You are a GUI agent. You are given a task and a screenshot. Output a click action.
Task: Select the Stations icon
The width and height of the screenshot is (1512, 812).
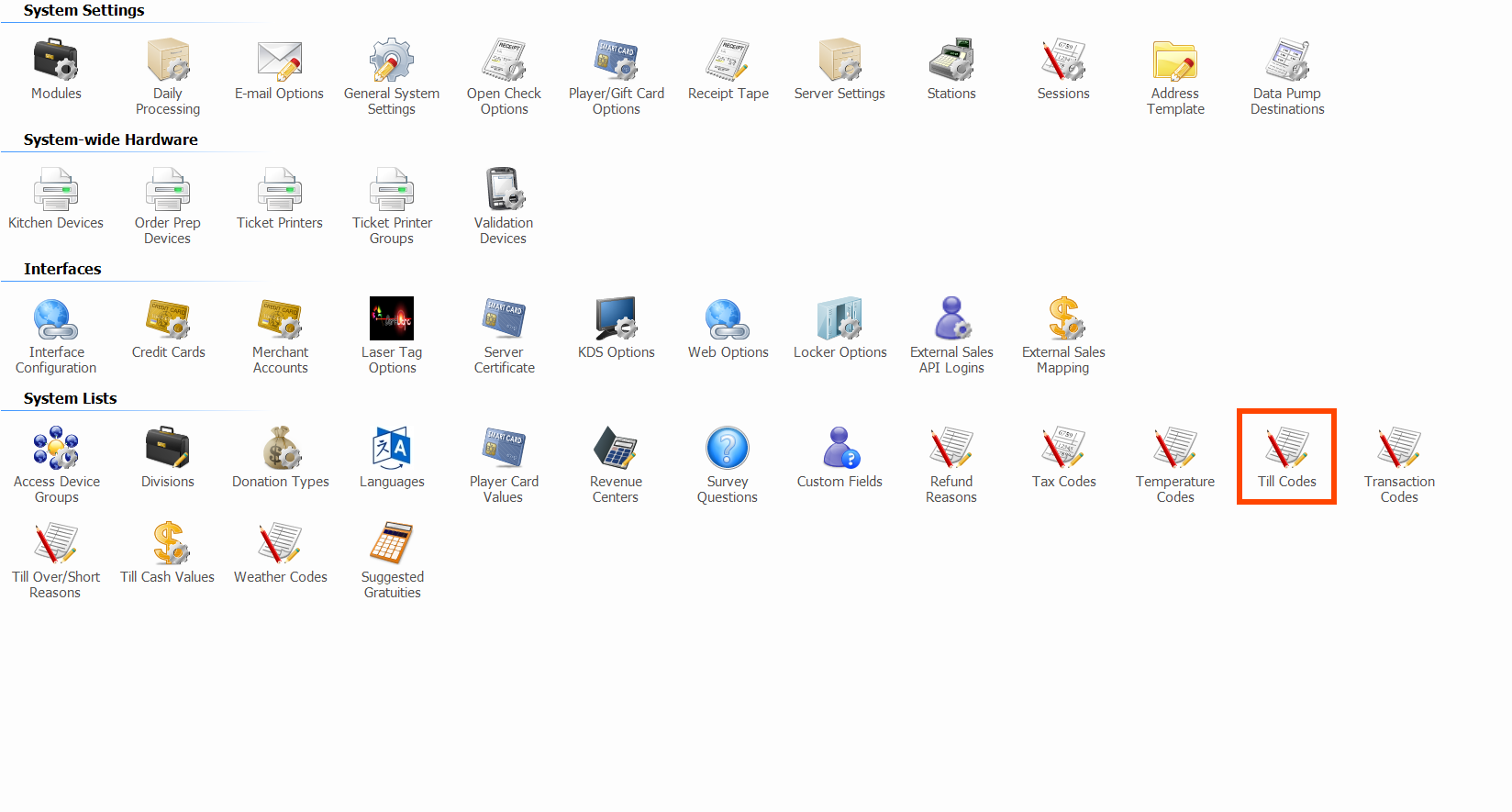pyautogui.click(x=951, y=61)
